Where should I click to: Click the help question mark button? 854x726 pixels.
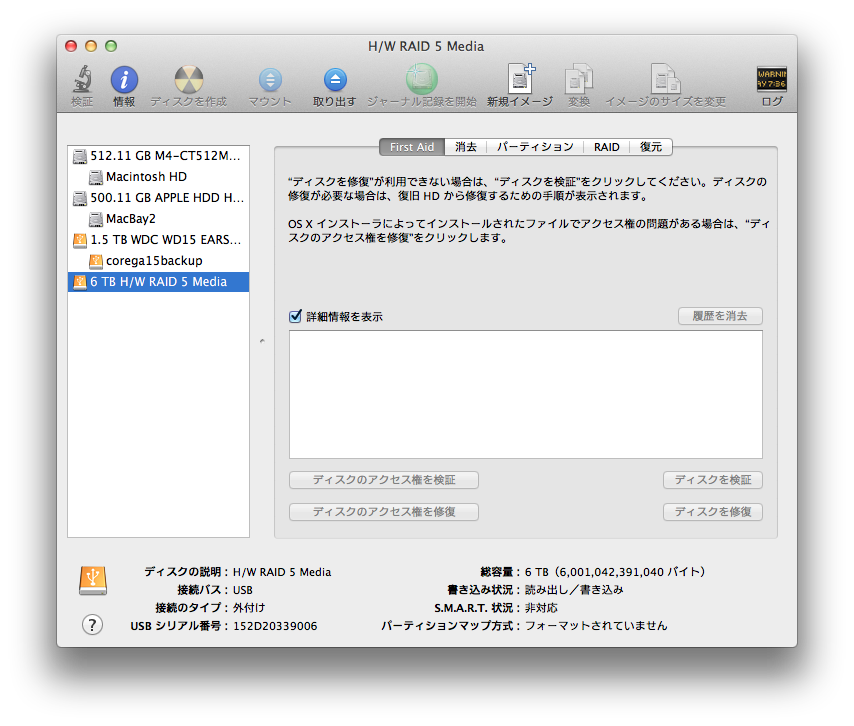pos(92,625)
